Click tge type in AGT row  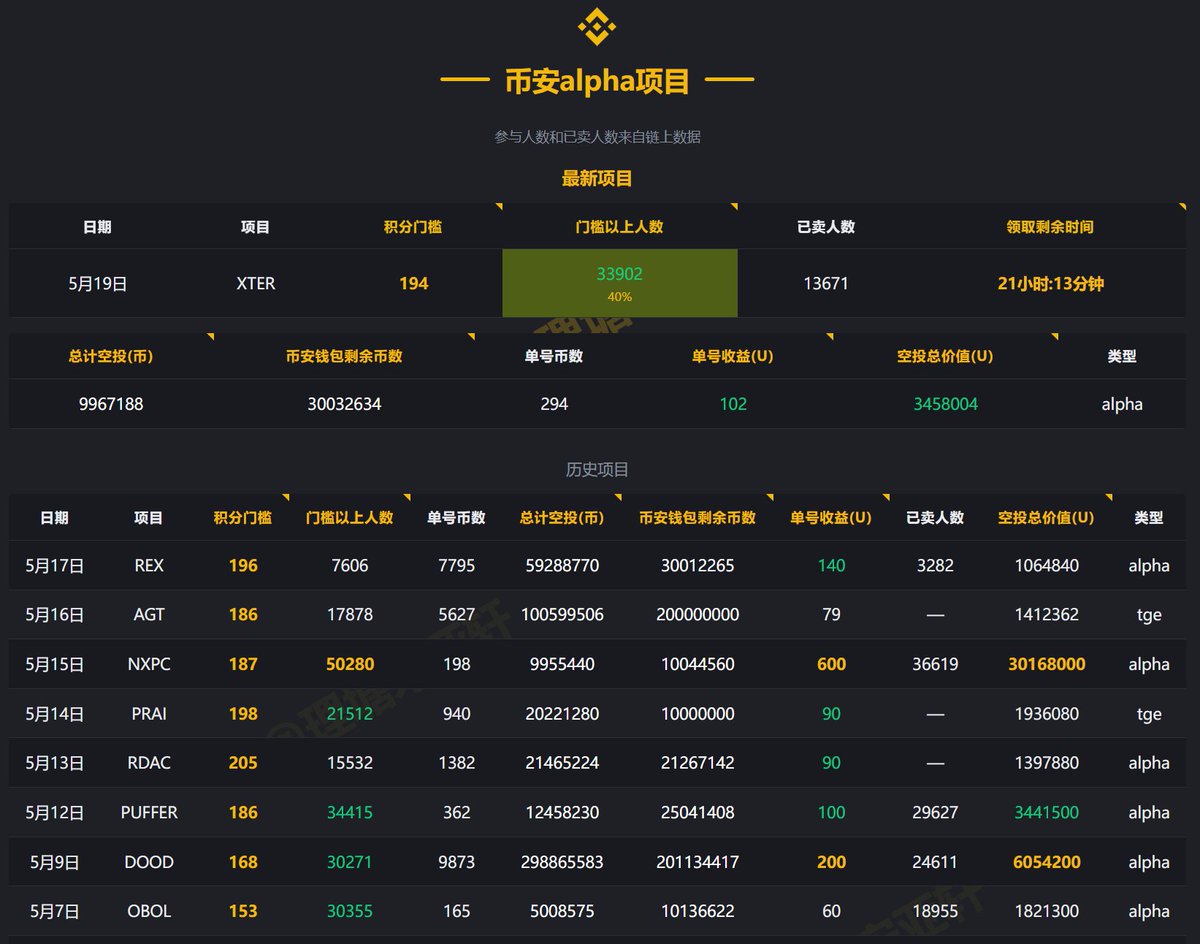pos(1149,615)
